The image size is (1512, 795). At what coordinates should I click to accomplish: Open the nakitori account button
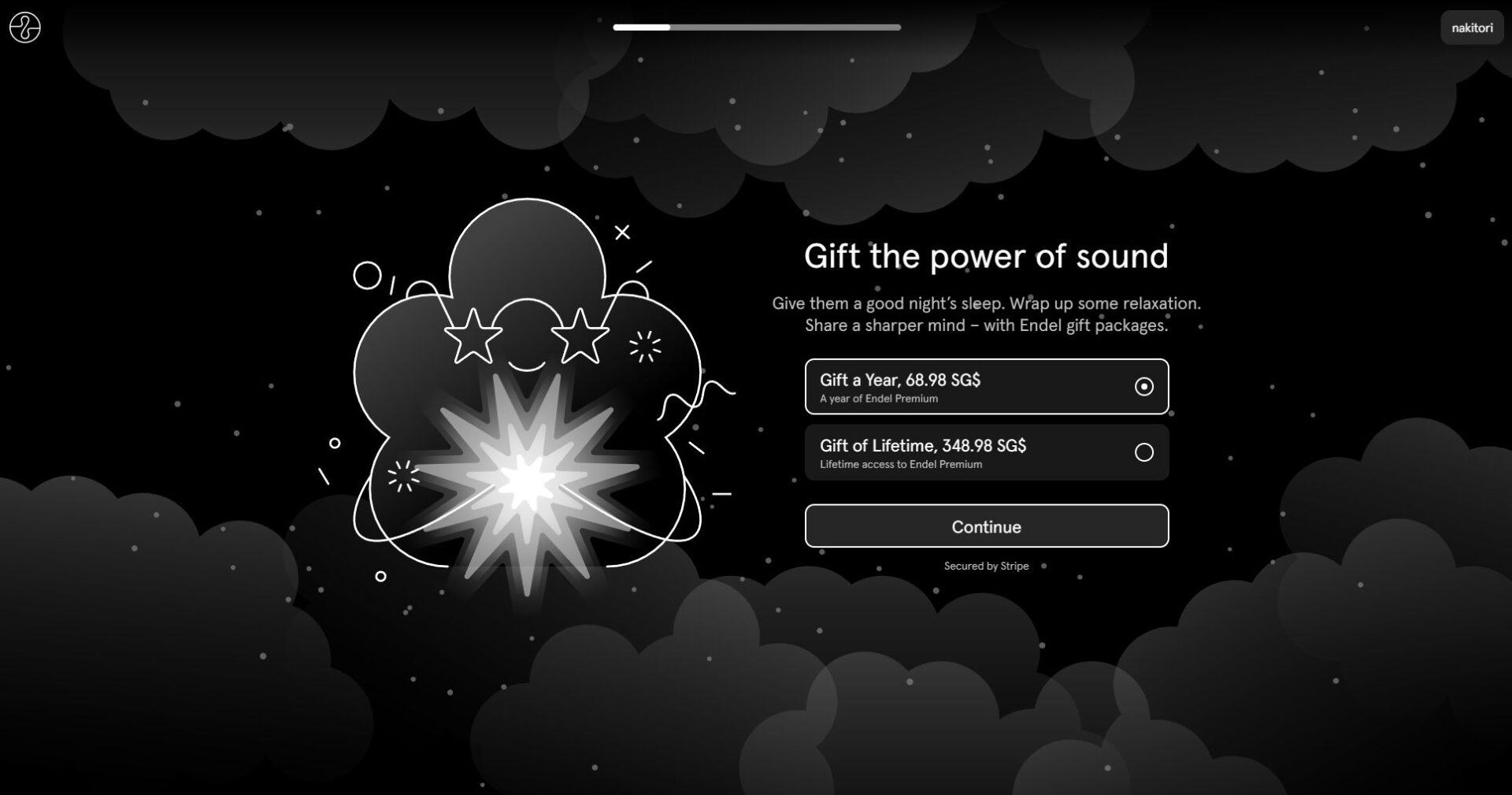(1471, 28)
